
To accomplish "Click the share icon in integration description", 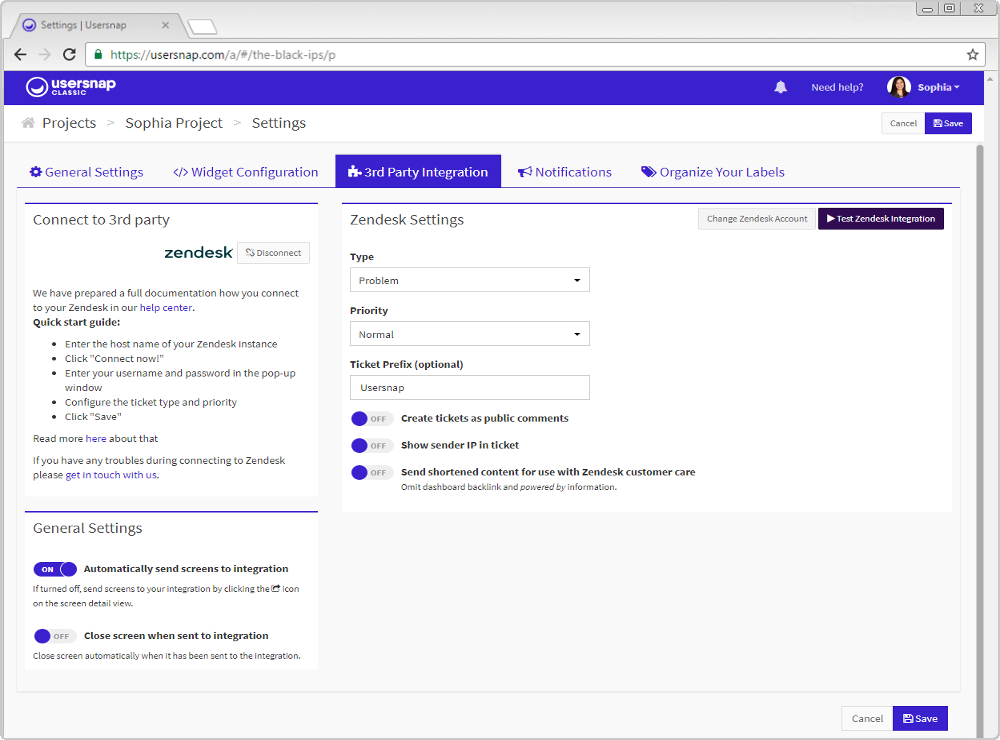I will [276, 588].
